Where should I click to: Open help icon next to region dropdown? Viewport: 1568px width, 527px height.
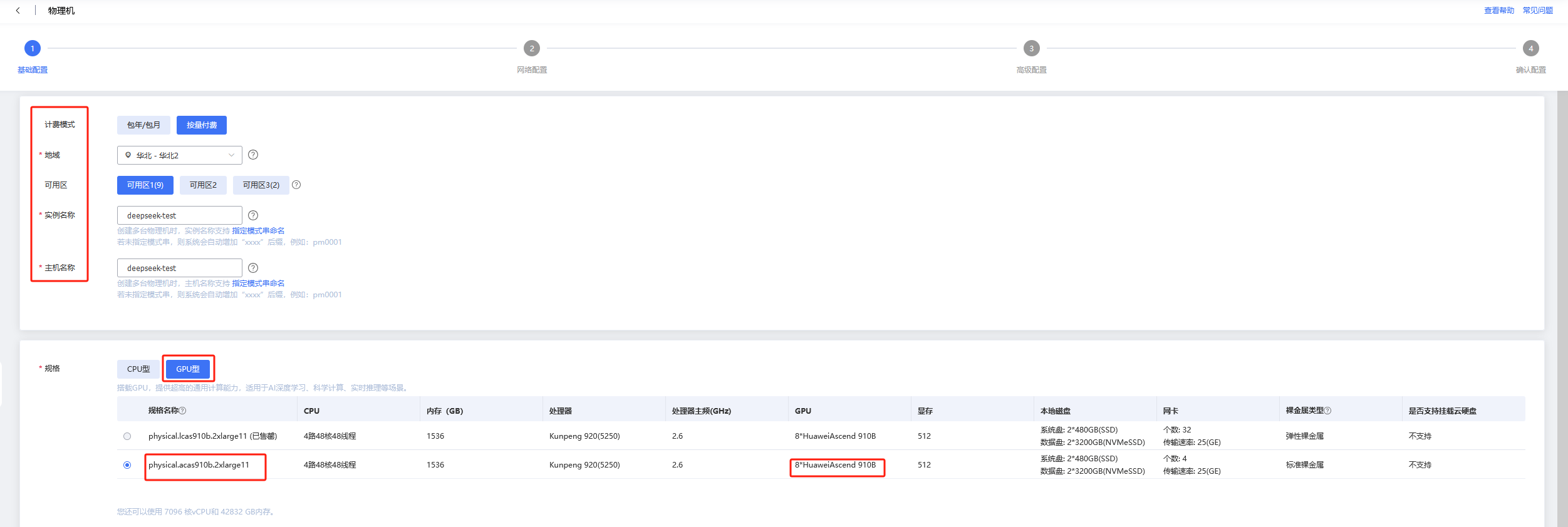(253, 155)
